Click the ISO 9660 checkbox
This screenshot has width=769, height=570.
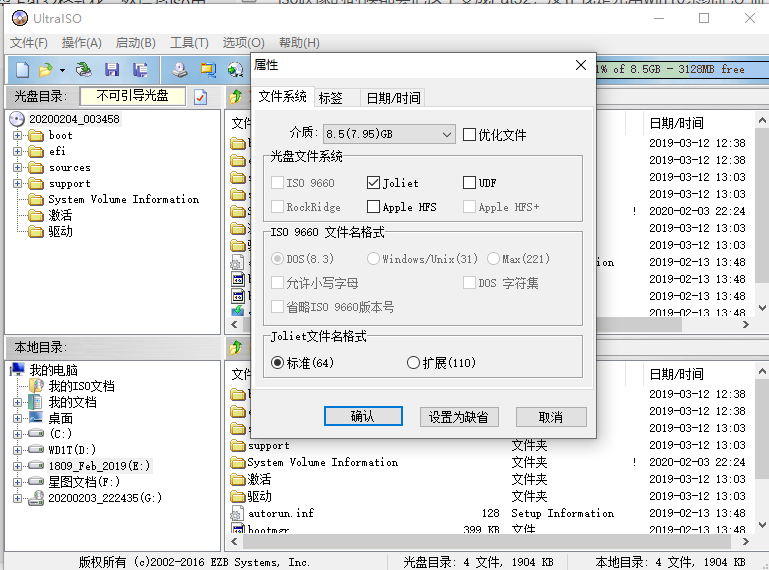[x=277, y=183]
